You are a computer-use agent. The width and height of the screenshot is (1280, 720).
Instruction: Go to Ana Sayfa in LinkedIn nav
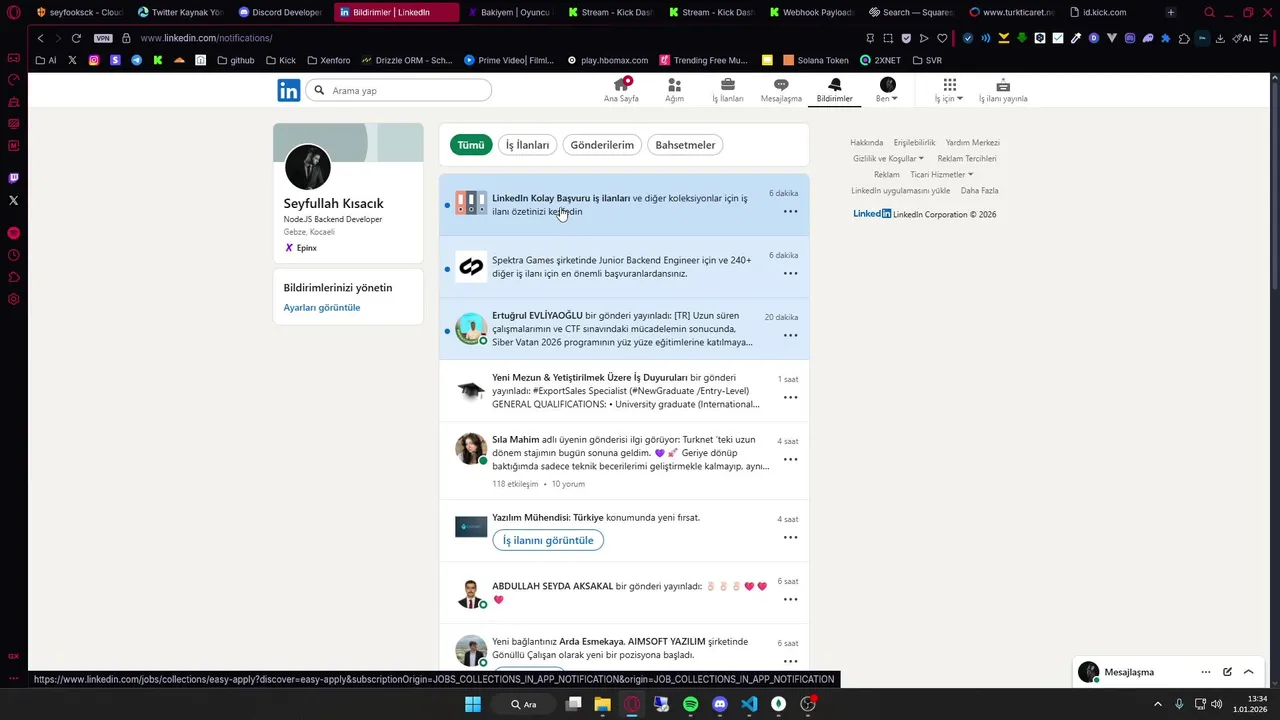(x=621, y=90)
